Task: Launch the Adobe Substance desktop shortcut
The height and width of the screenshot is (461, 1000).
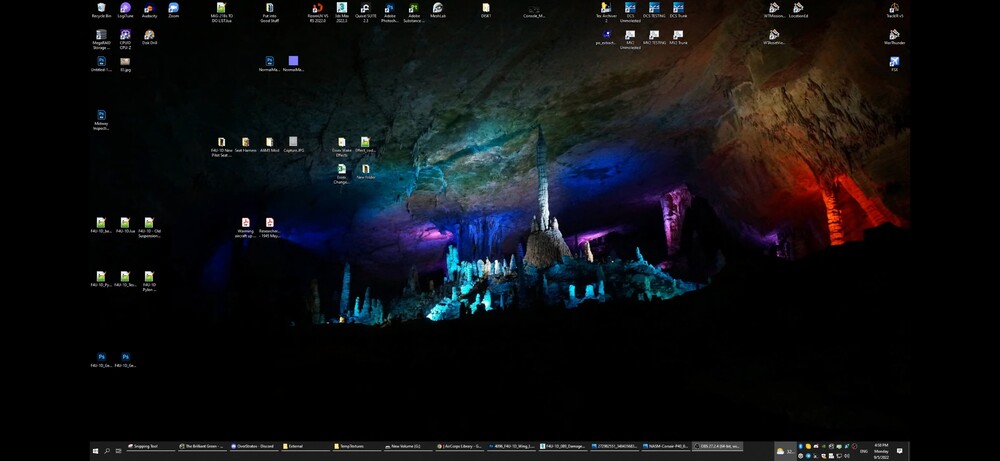Action: 414,12
